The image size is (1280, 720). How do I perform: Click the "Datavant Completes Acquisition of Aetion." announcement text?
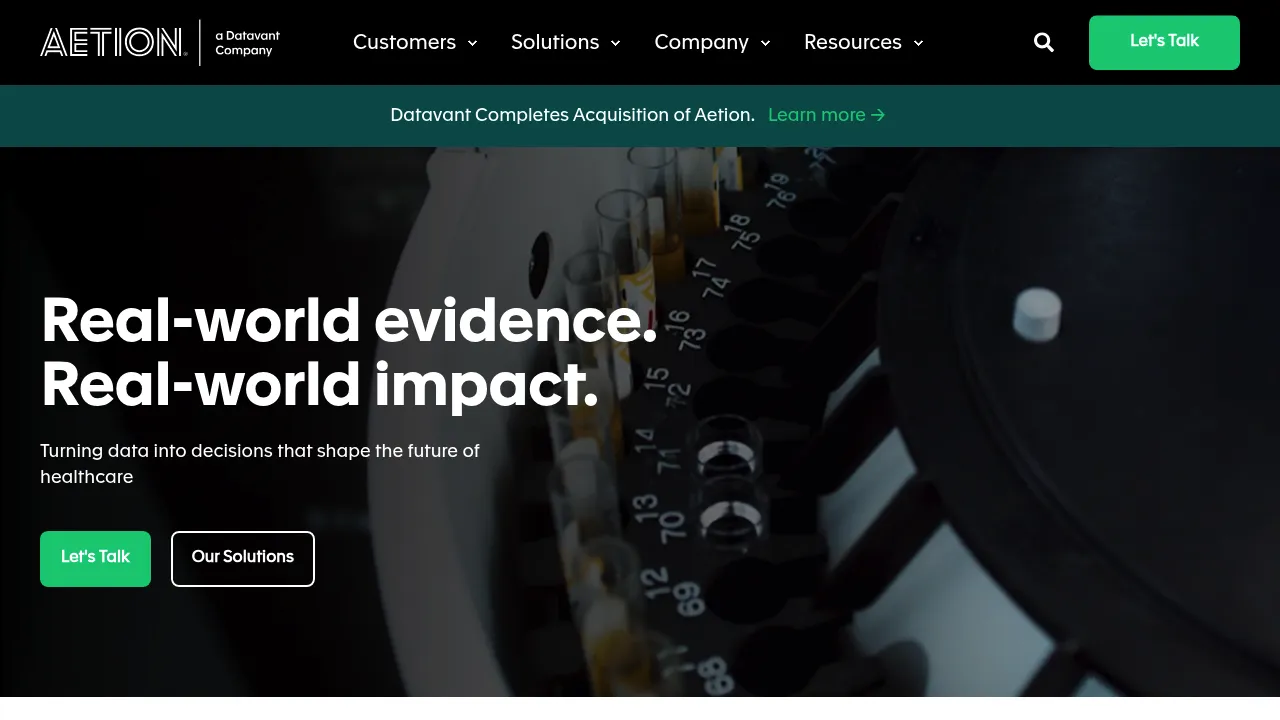[572, 115]
